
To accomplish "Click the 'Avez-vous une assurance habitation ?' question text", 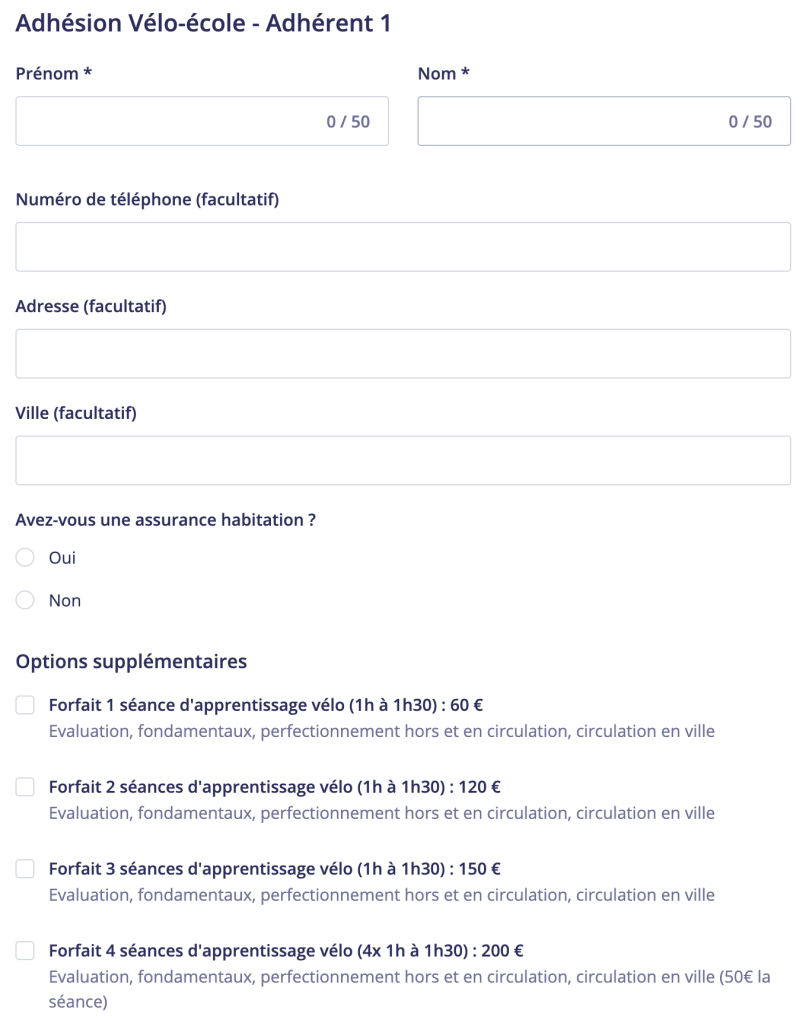I will tap(173, 520).
